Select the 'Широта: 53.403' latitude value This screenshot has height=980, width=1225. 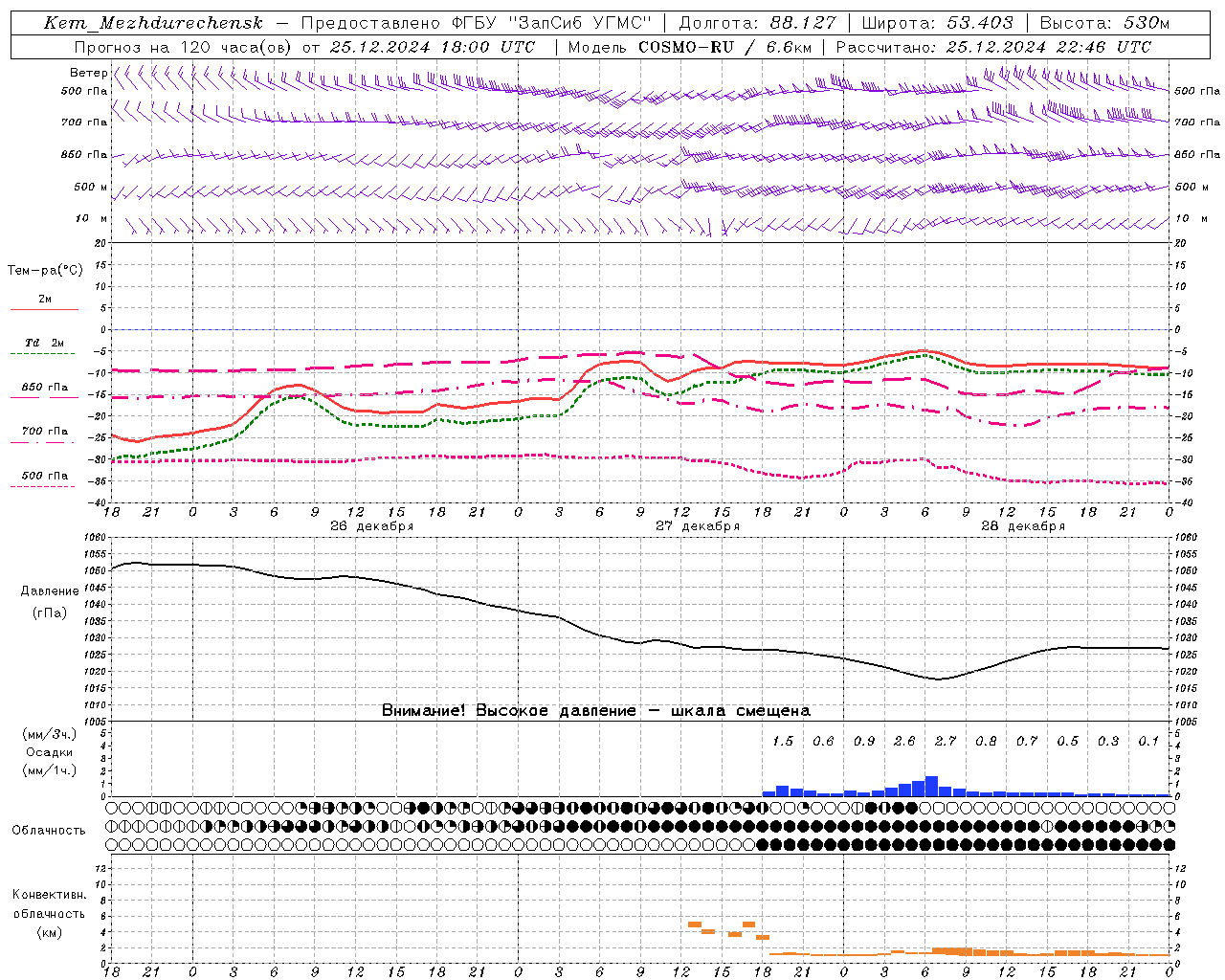pyautogui.click(x=938, y=23)
